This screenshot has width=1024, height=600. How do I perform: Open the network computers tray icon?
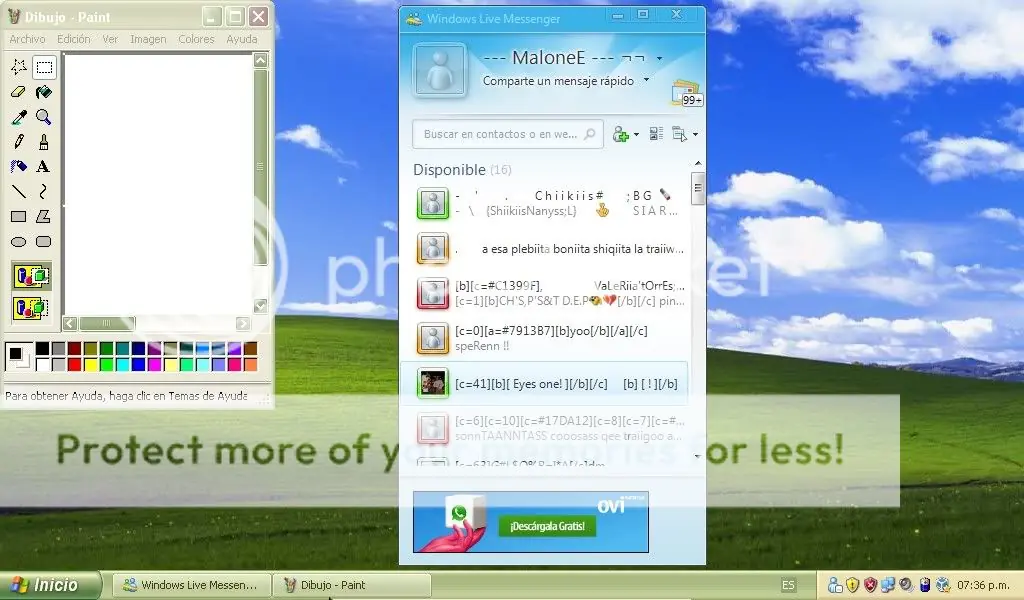[x=888, y=585]
